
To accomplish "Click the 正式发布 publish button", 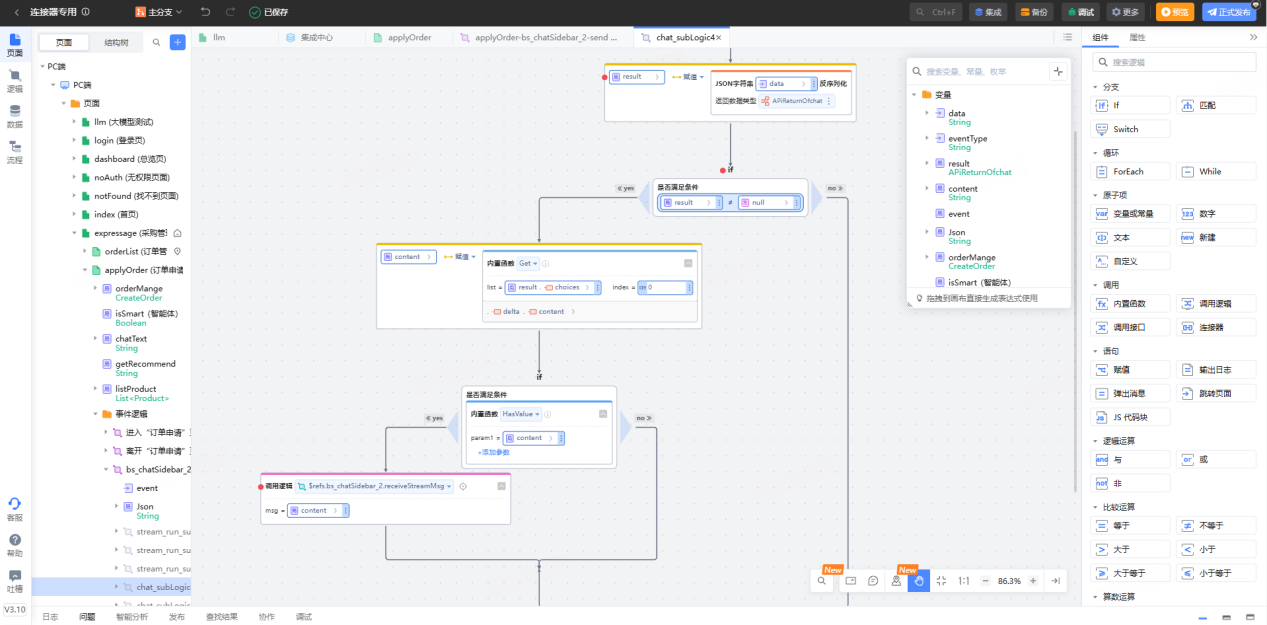I will [1229, 12].
